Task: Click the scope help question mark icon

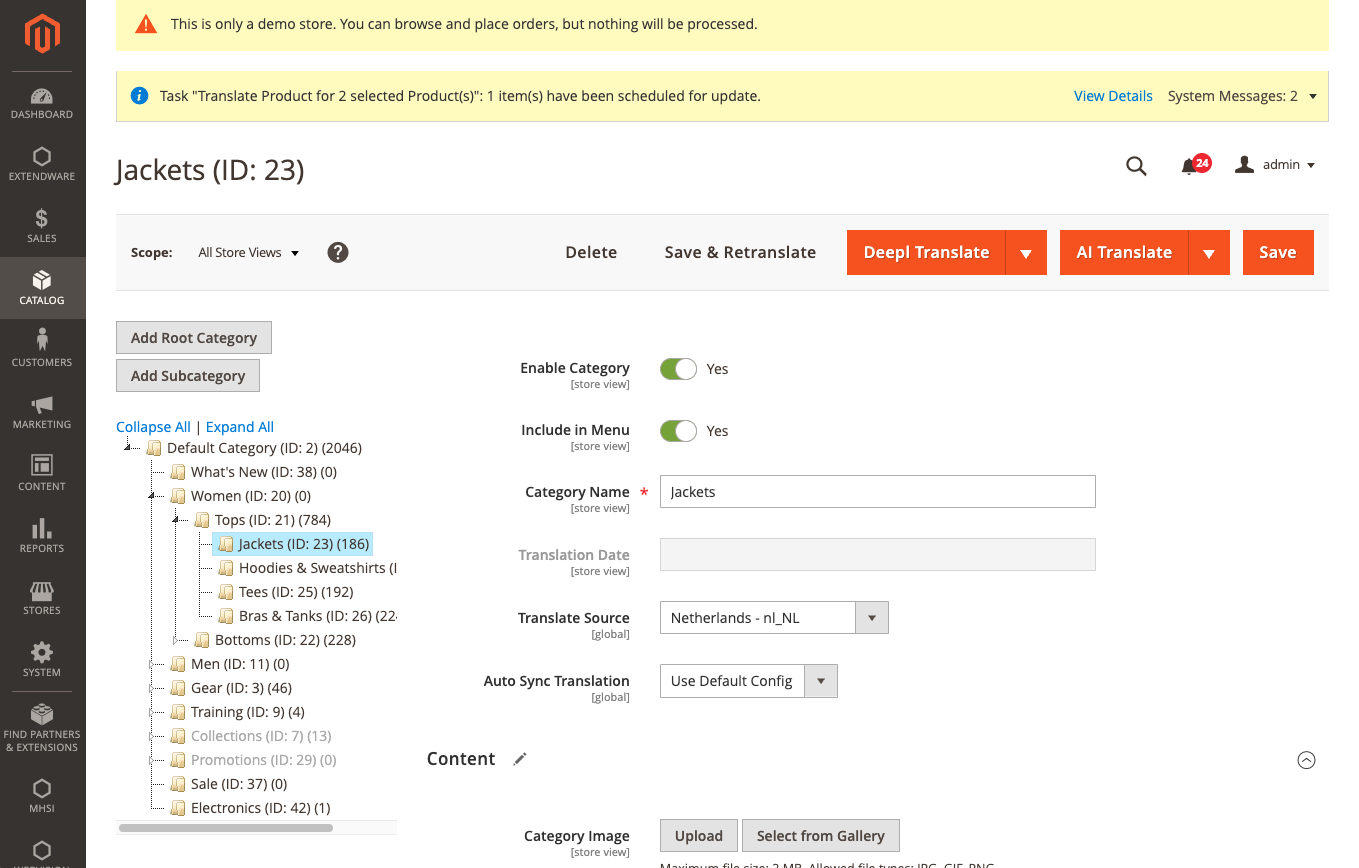Action: point(338,253)
